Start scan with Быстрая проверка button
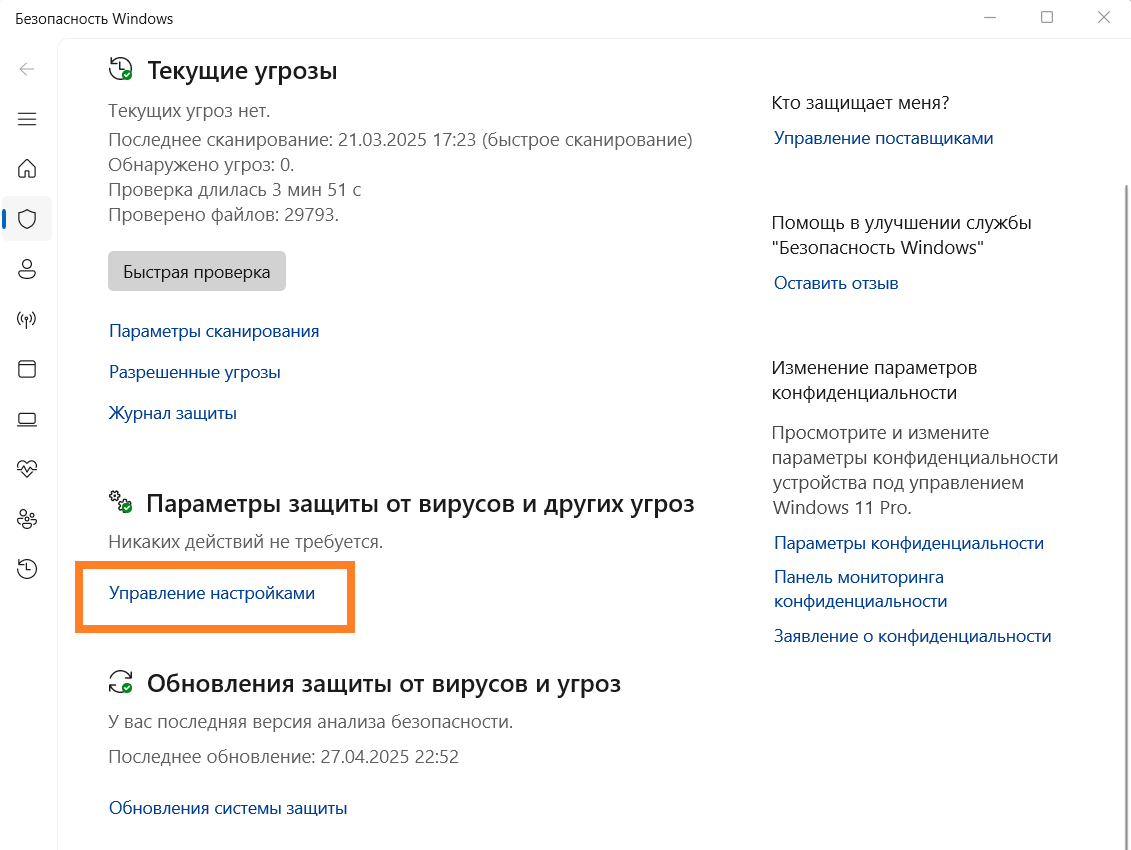Viewport: 1131px width, 850px height. (x=197, y=271)
